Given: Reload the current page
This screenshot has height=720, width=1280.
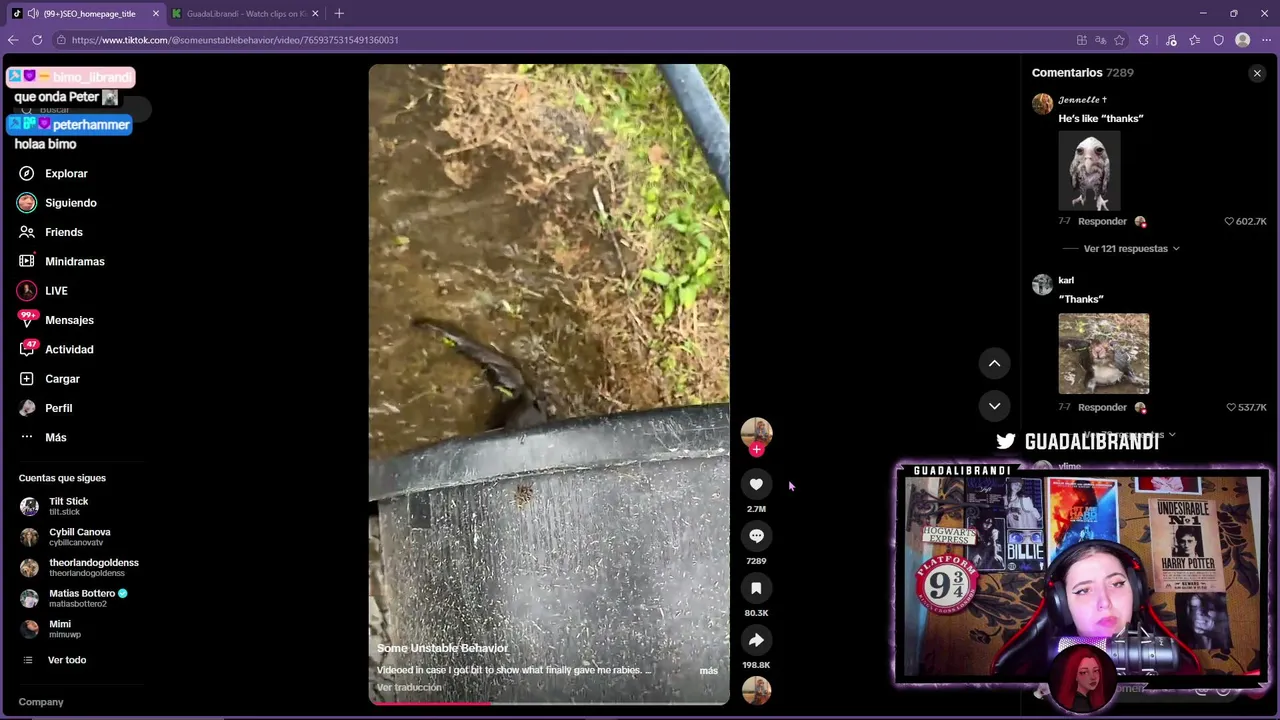Looking at the screenshot, I should tap(37, 40).
